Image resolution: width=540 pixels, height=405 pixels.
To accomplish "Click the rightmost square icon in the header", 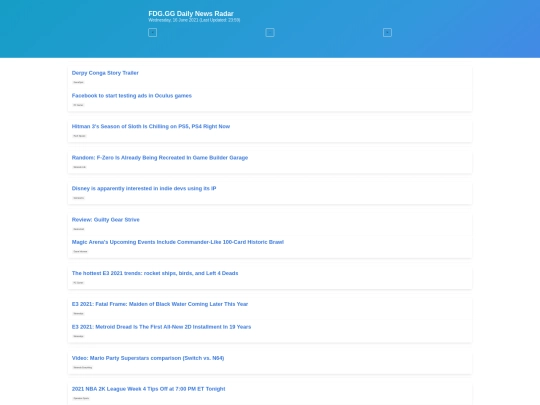I will [x=387, y=33].
